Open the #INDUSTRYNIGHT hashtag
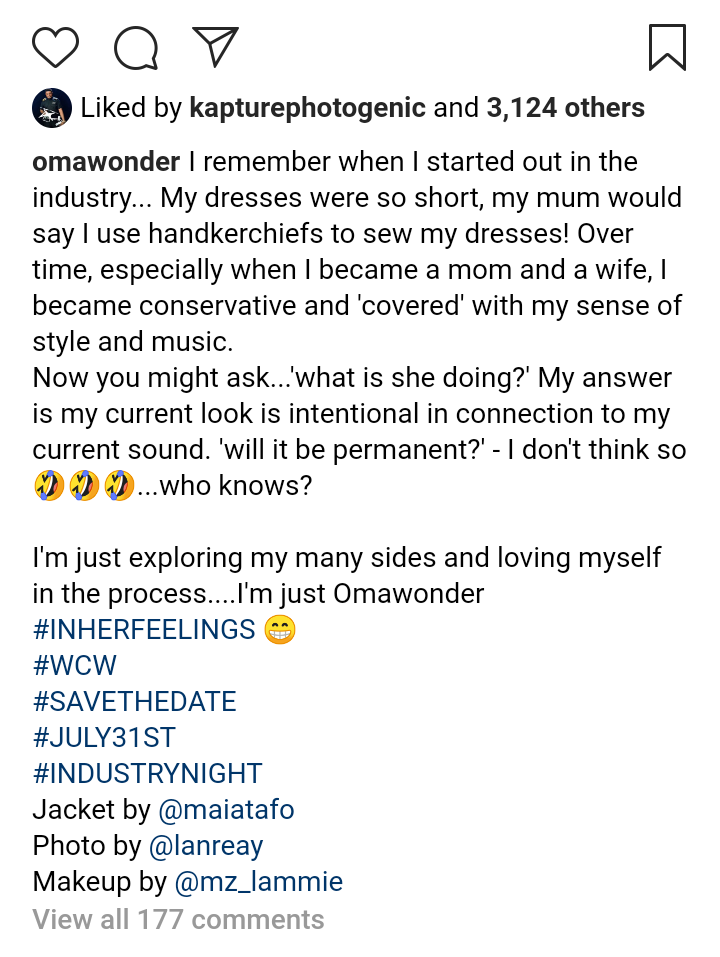The image size is (720, 957). tap(148, 773)
